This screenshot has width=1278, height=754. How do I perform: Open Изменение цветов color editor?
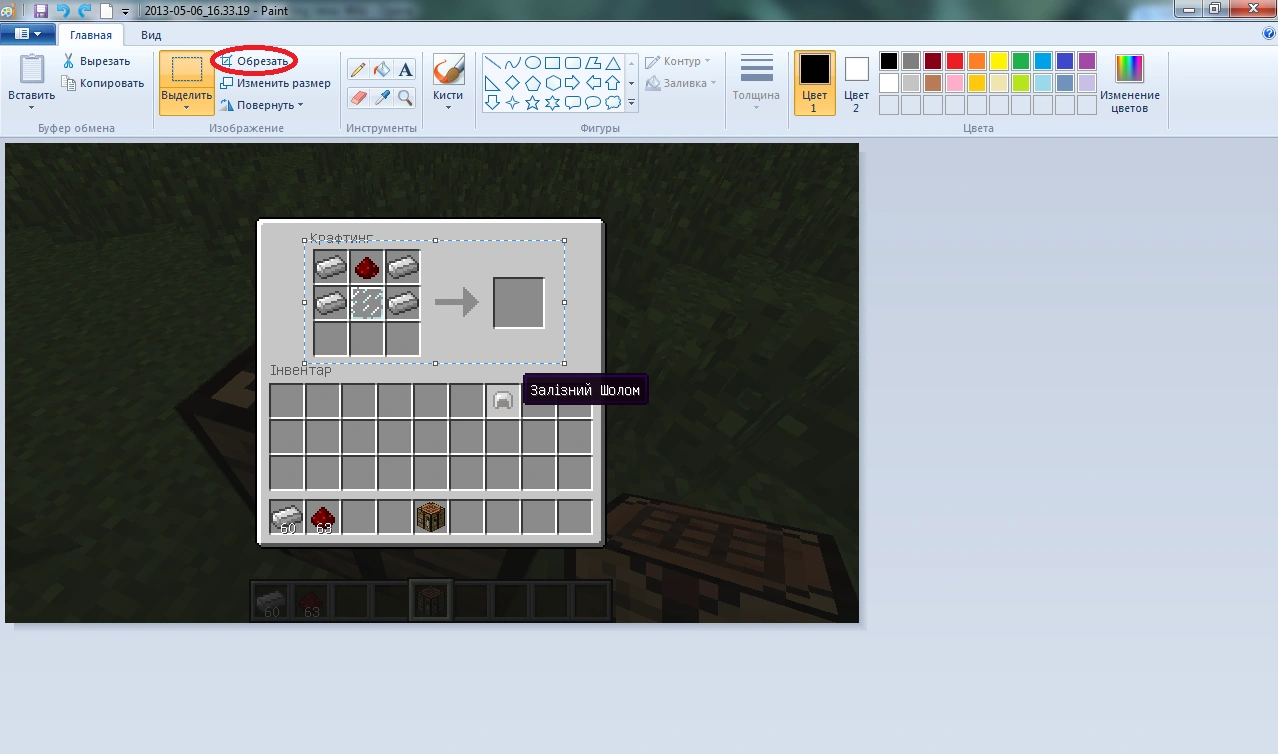pos(1129,83)
